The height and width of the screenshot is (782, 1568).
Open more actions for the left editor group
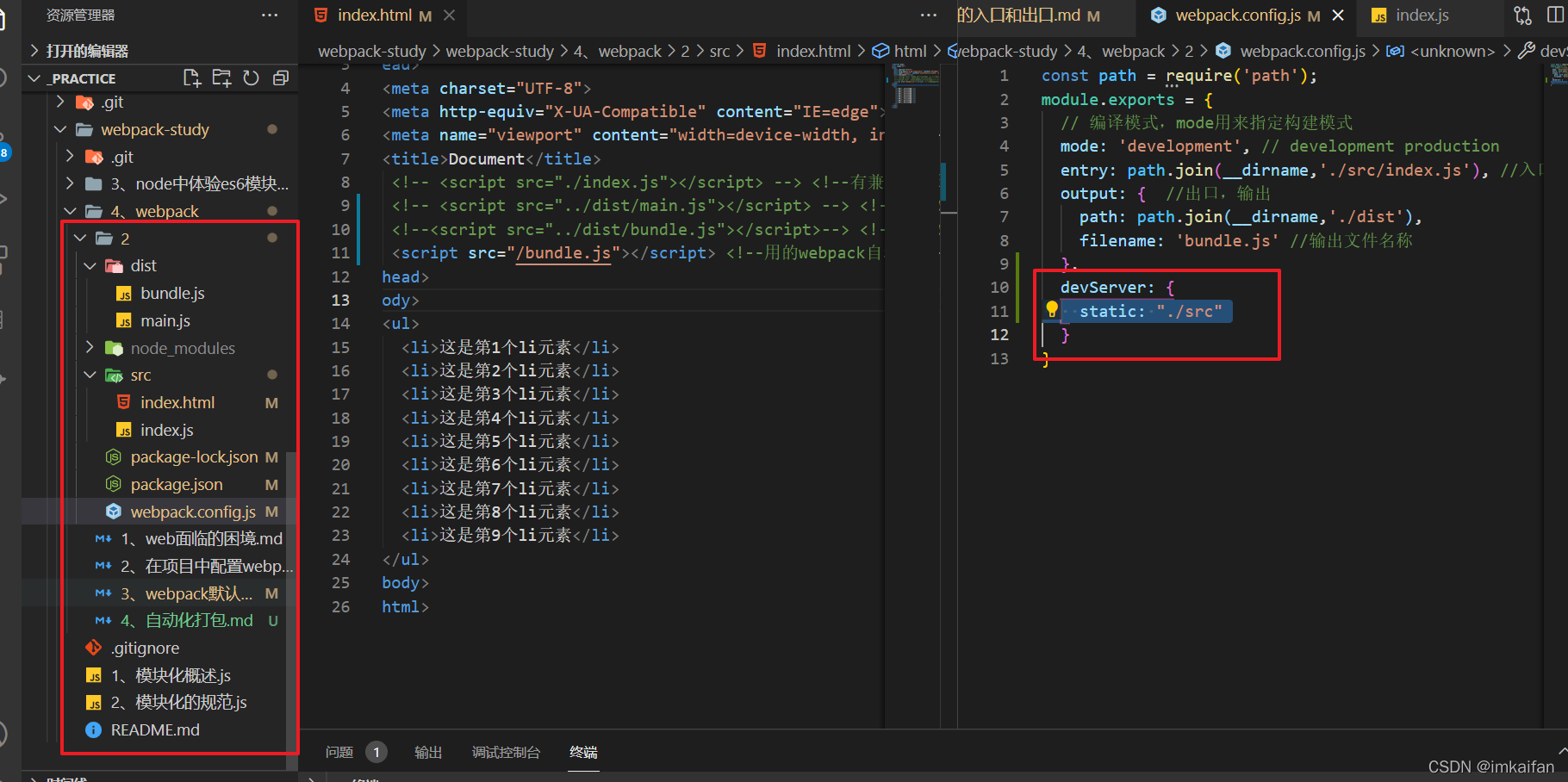tap(928, 16)
